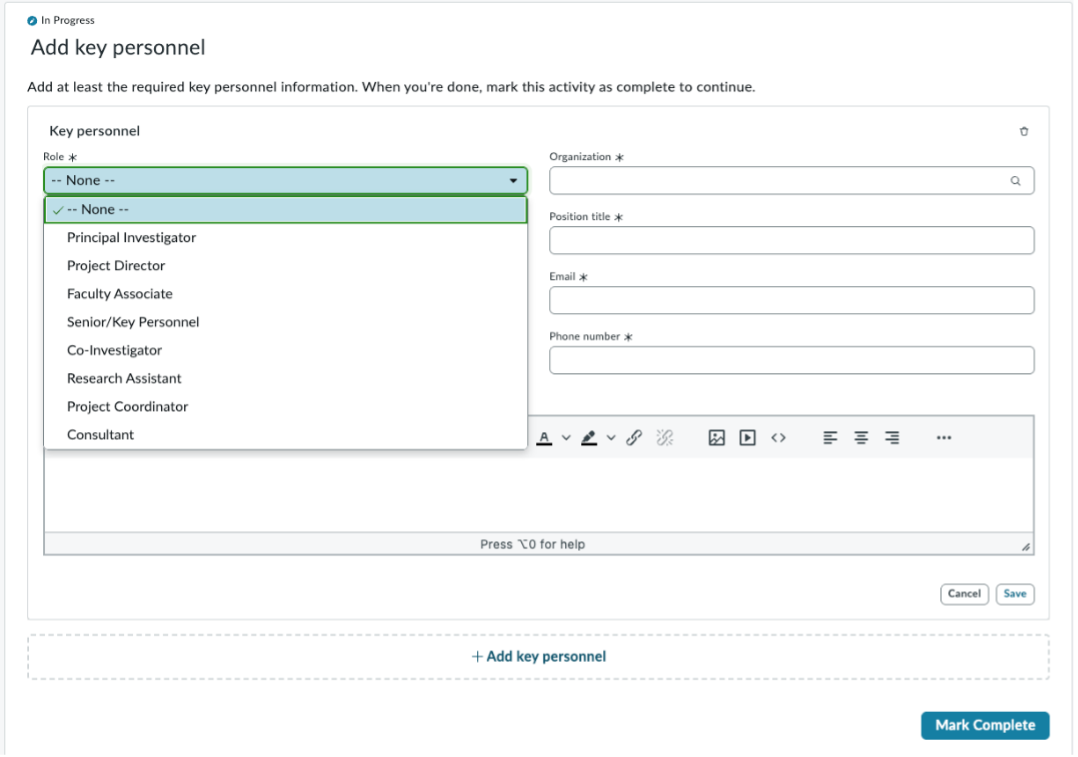
Task: Choose Research Assistant role
Action: [285, 379]
